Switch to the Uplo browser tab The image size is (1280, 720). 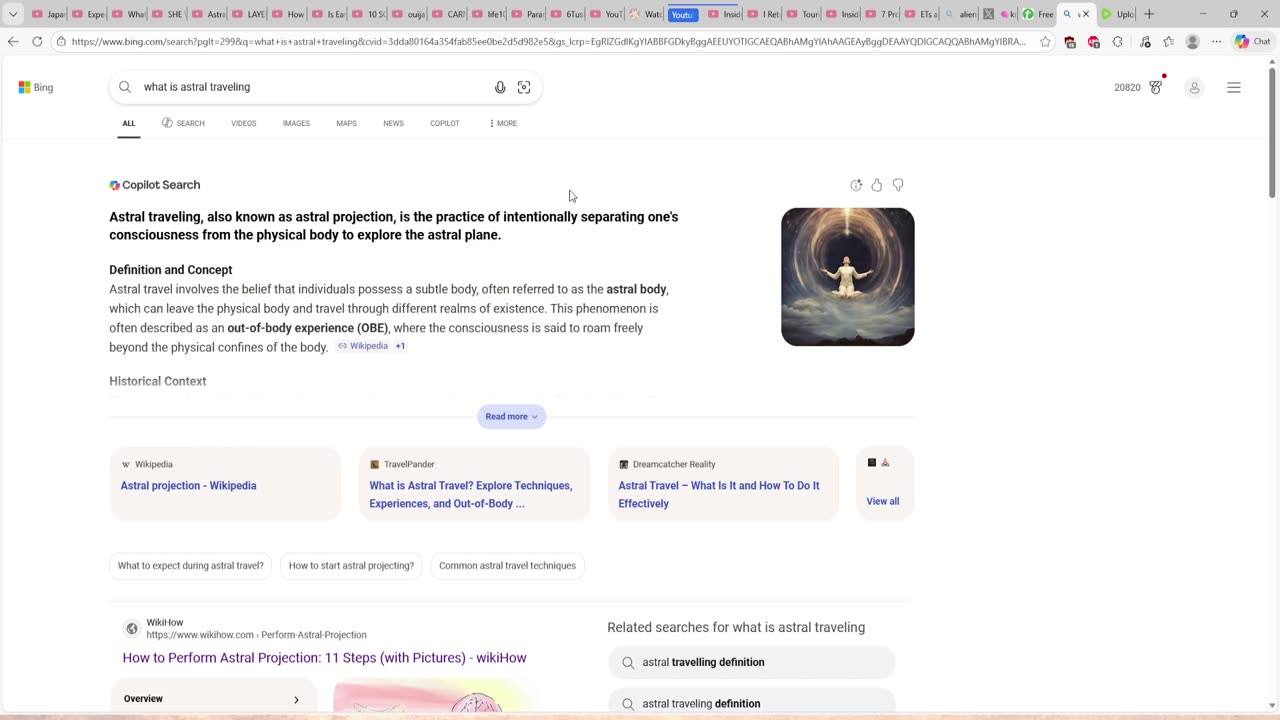tap(1117, 14)
